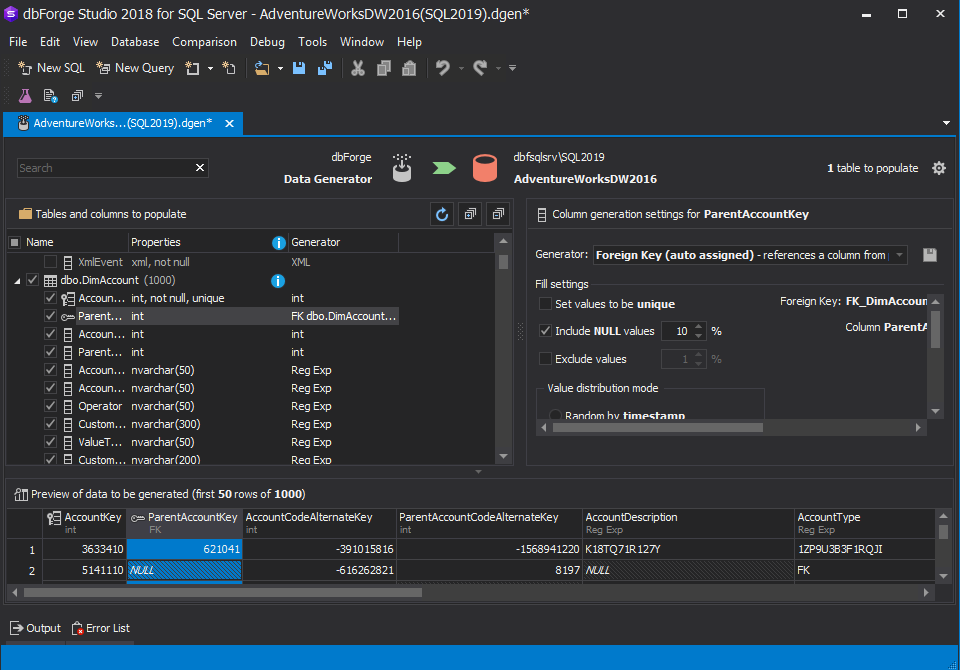Open the Window menu

point(362,42)
